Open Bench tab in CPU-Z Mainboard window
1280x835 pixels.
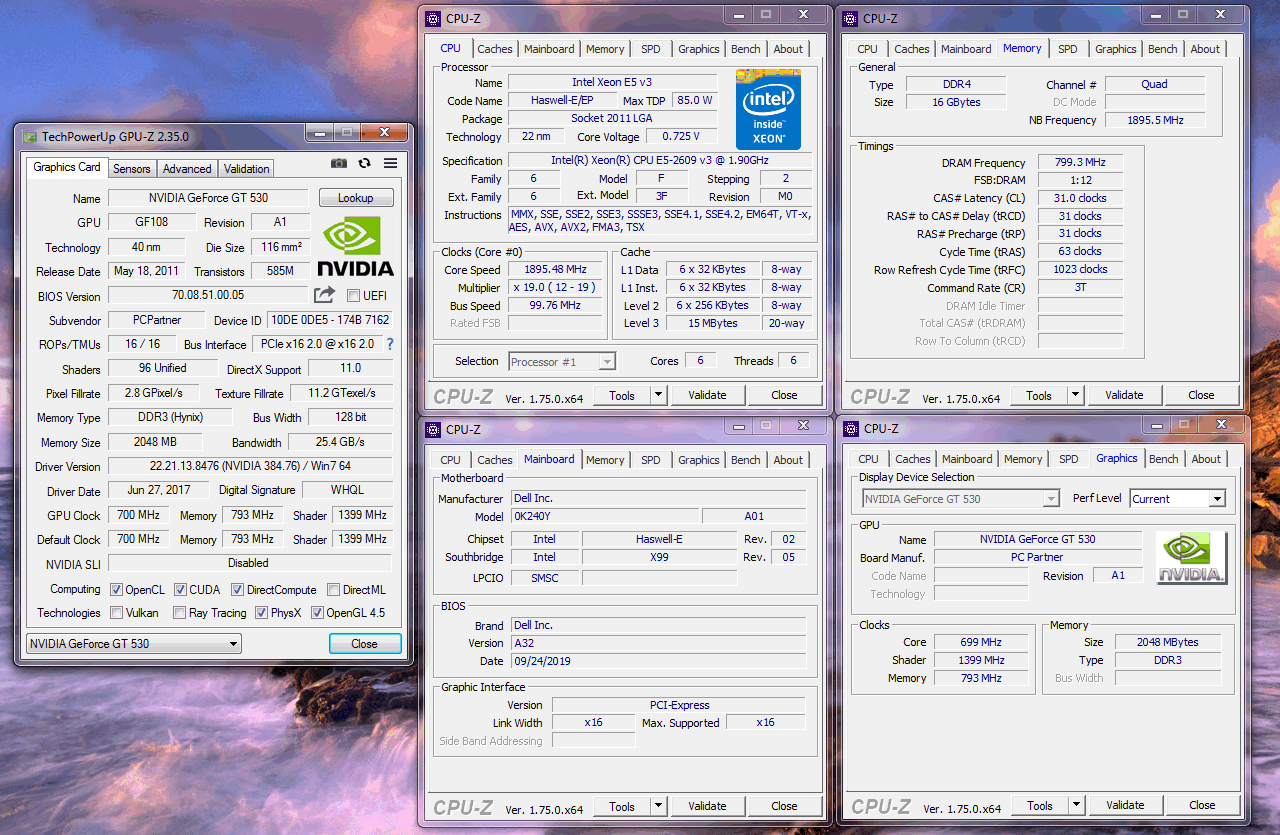point(746,460)
